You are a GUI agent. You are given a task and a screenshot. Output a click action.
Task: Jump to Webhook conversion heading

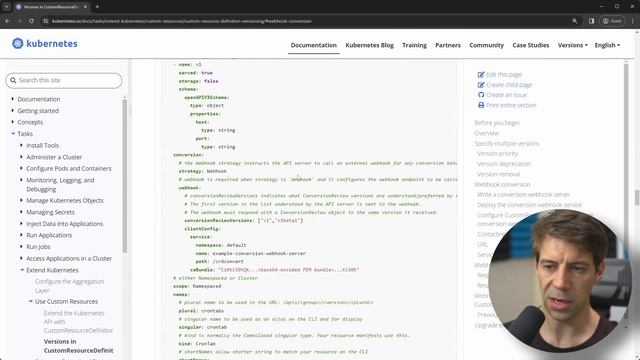tap(502, 184)
